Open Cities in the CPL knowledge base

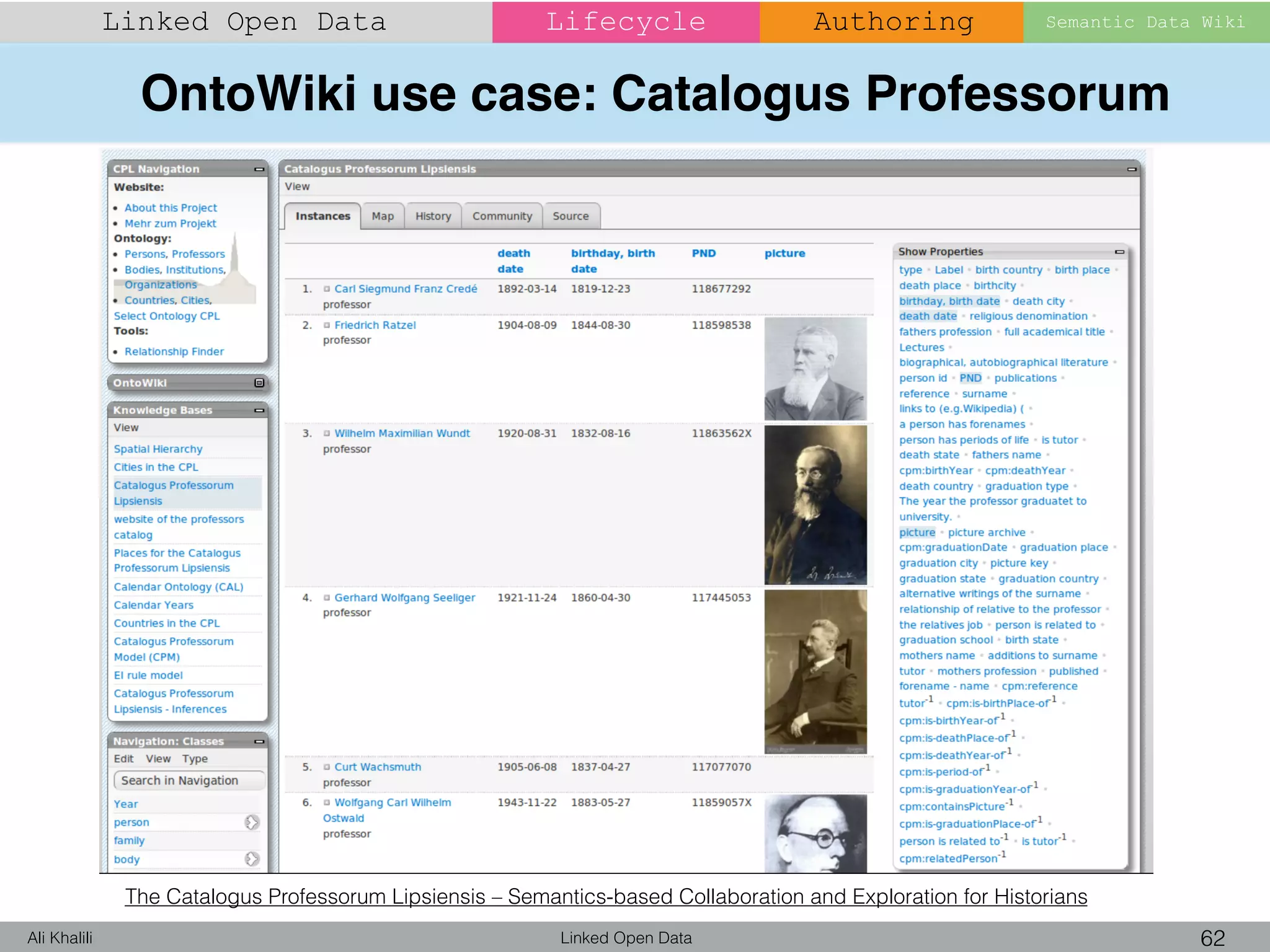(156, 467)
